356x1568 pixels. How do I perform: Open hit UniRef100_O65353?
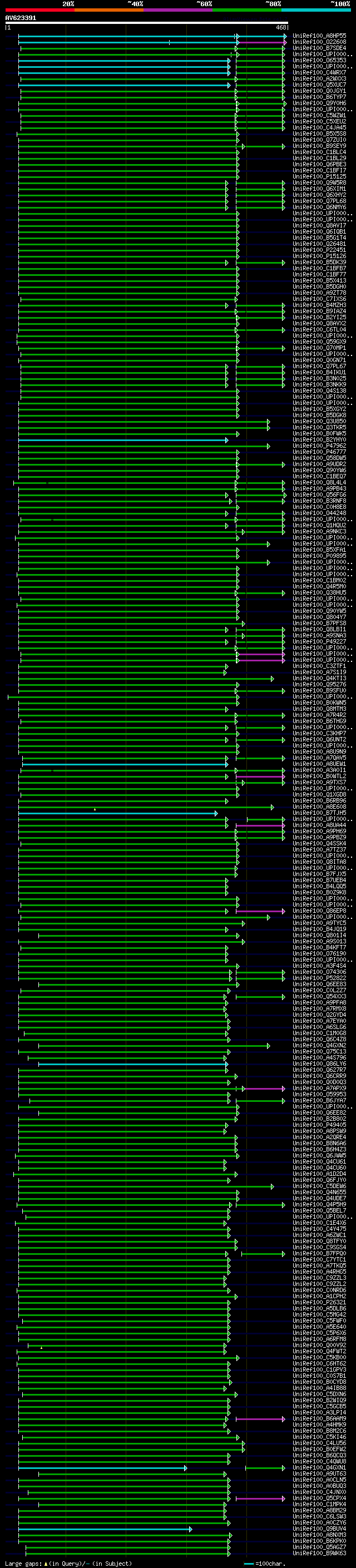tap(319, 60)
